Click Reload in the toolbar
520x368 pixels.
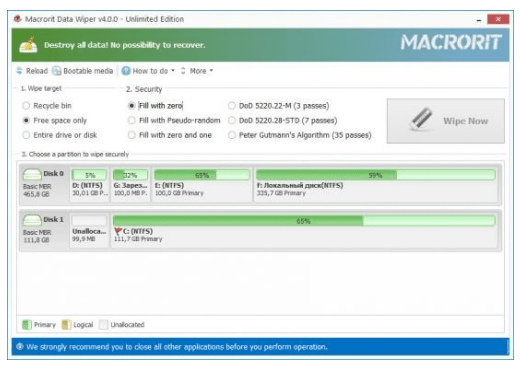coord(32,71)
